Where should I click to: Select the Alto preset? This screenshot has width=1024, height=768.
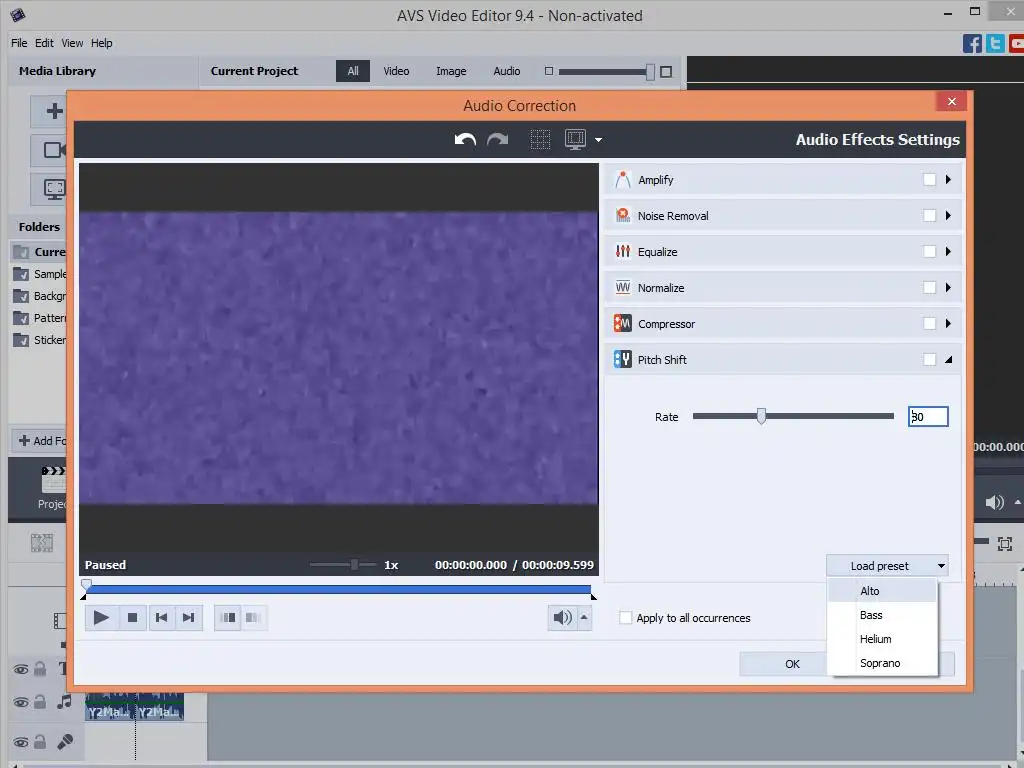point(882,591)
